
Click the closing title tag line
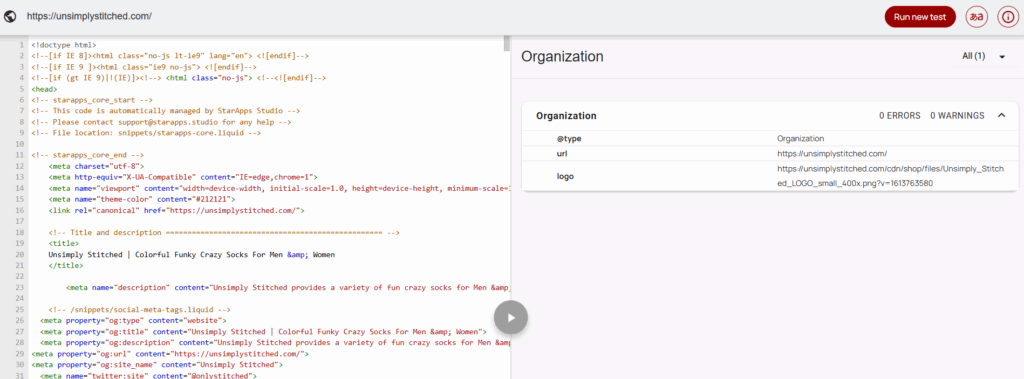pyautogui.click(x=65, y=265)
